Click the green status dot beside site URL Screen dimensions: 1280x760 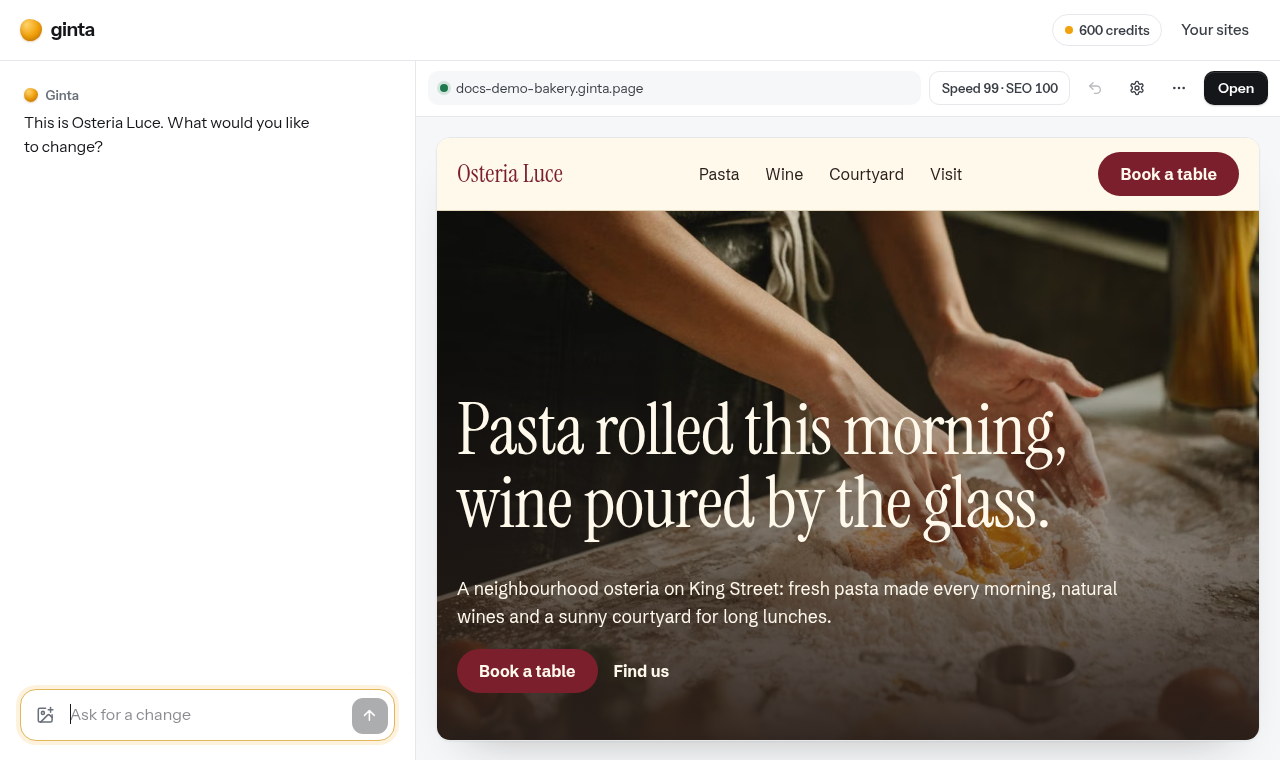pyautogui.click(x=444, y=88)
